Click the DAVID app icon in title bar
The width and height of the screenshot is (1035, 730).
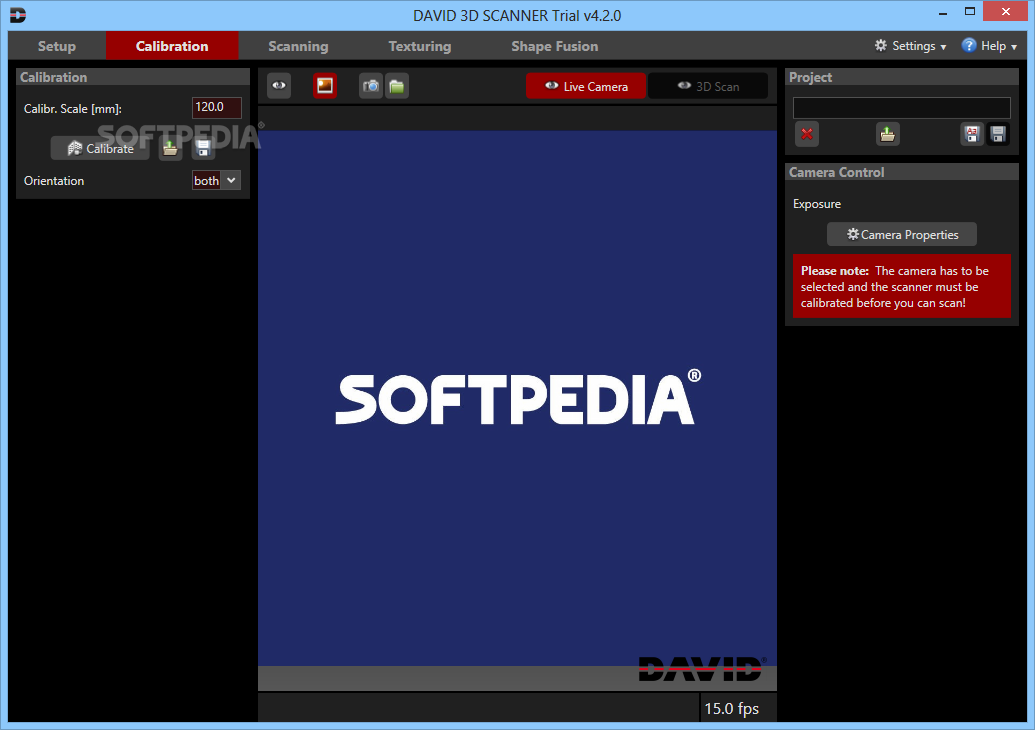pyautogui.click(x=18, y=15)
